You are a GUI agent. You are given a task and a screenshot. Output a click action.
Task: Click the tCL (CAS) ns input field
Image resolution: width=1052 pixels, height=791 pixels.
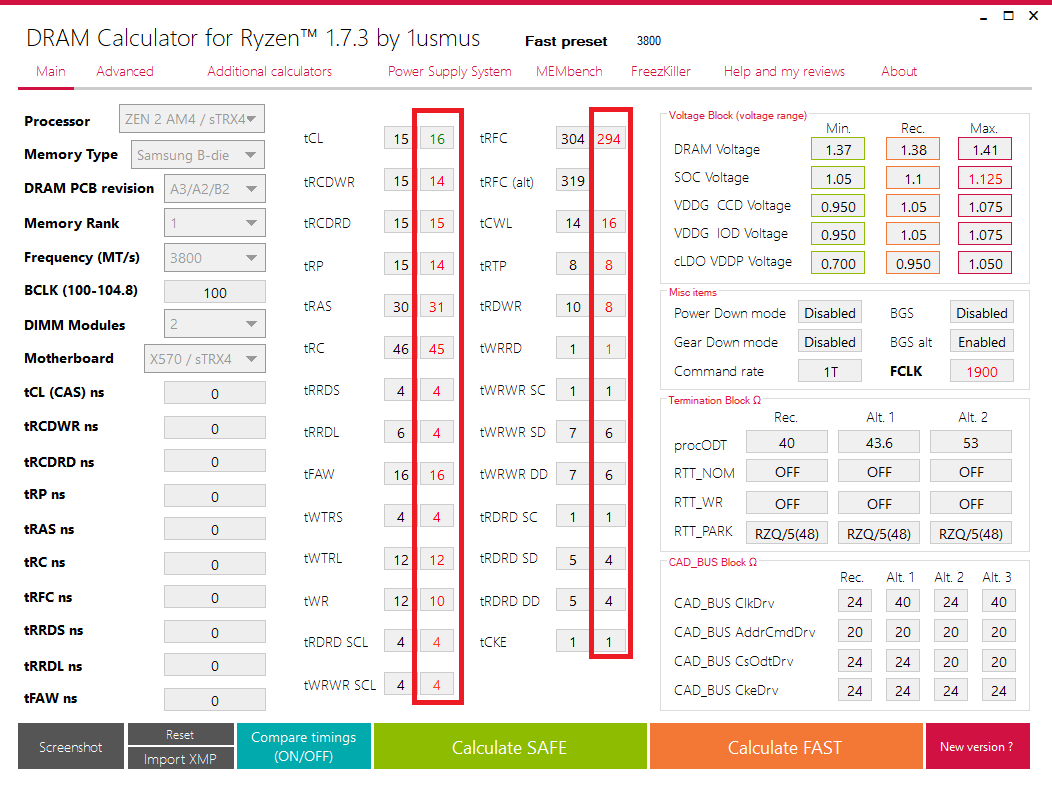[x=215, y=393]
